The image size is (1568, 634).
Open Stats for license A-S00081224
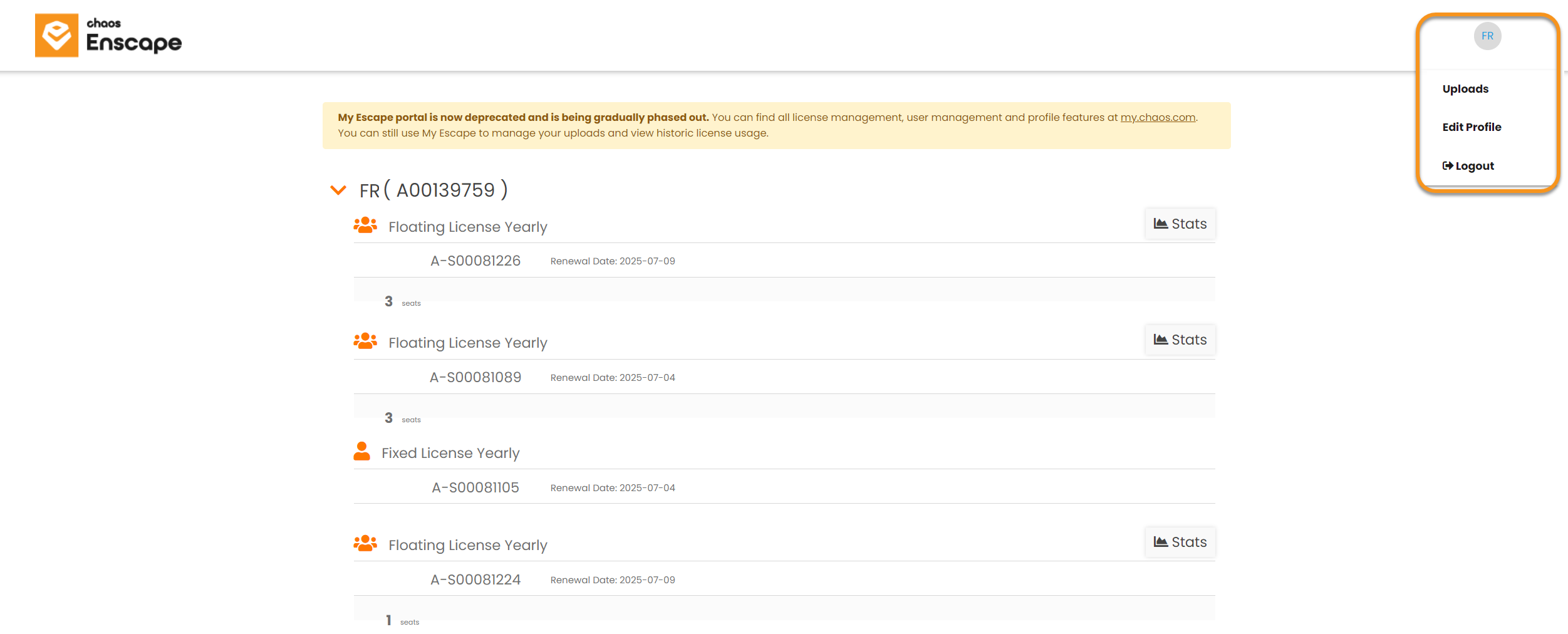[x=1180, y=542]
